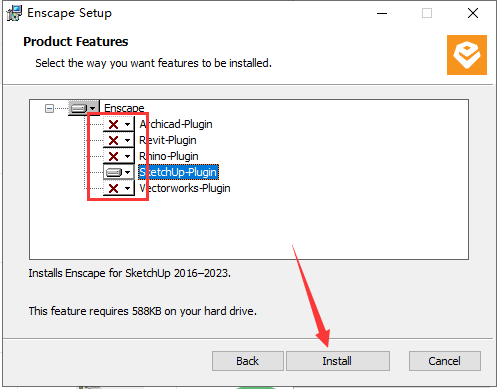Viewport: 499px width, 389px height.
Task: Click the red X icon beside Archicad-Plugin
Action: tap(113, 124)
